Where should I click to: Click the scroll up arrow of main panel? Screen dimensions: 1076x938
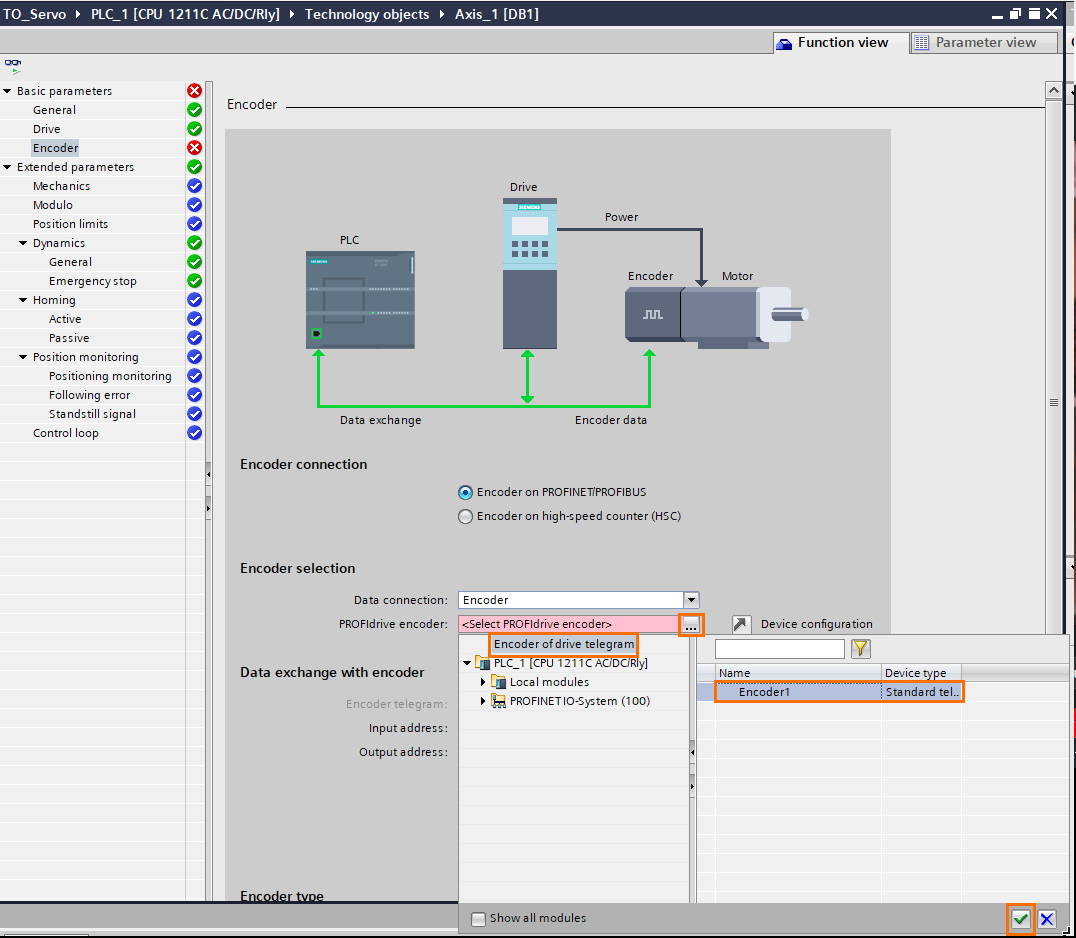click(x=1053, y=91)
